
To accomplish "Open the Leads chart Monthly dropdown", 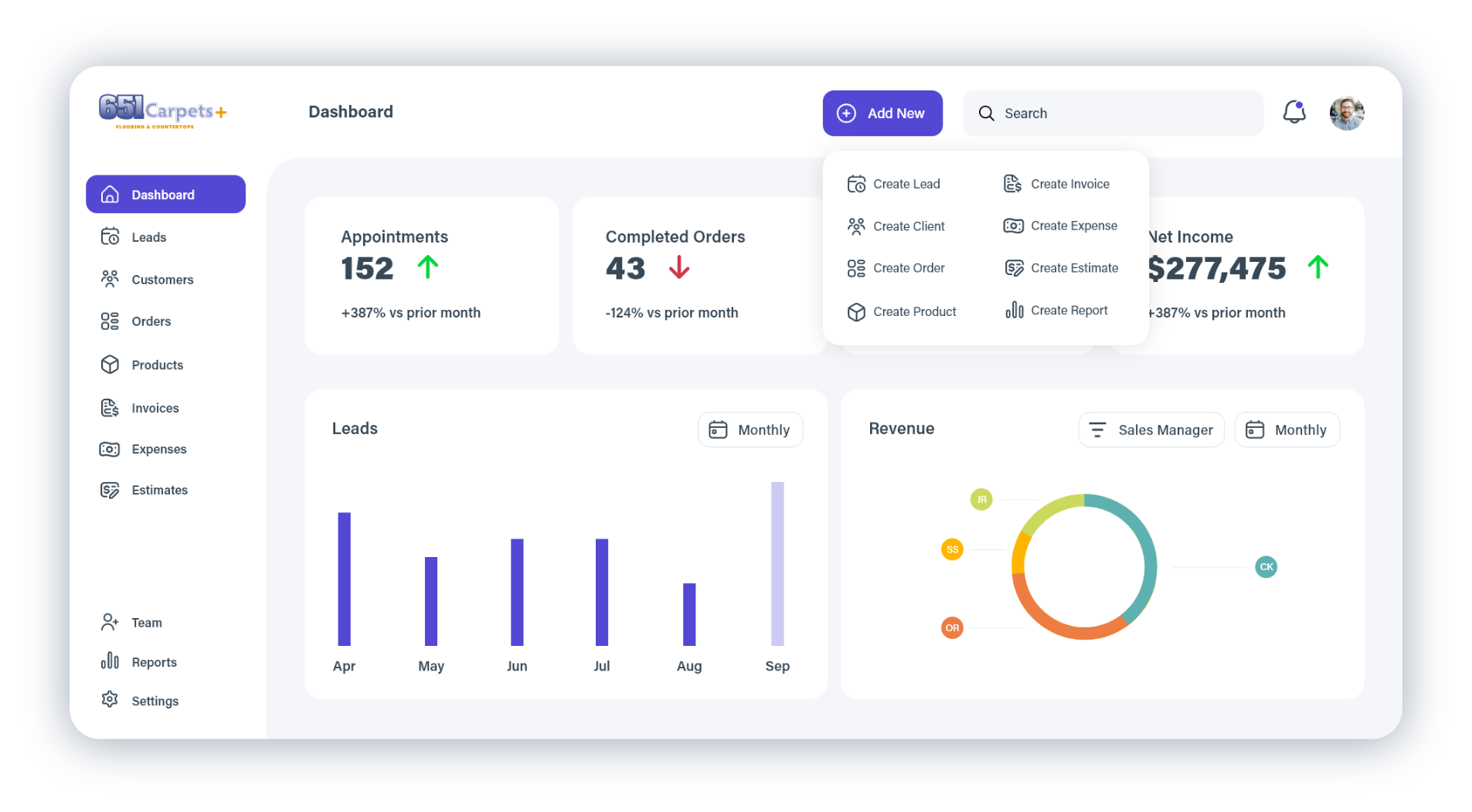I will tap(750, 430).
